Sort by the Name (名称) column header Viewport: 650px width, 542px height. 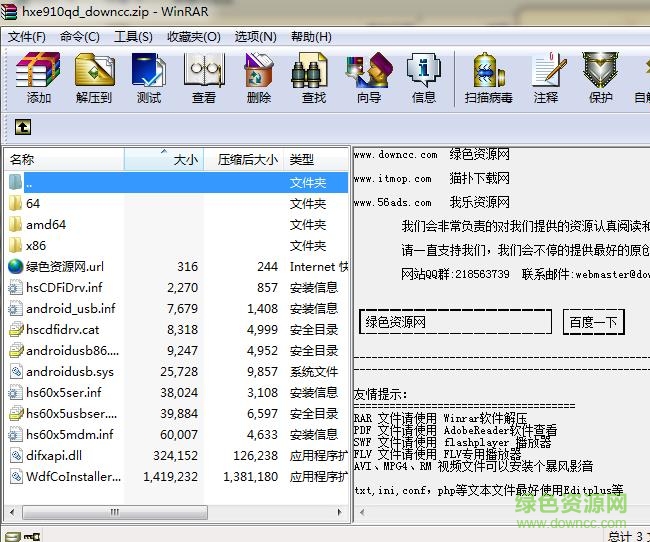(x=64, y=159)
